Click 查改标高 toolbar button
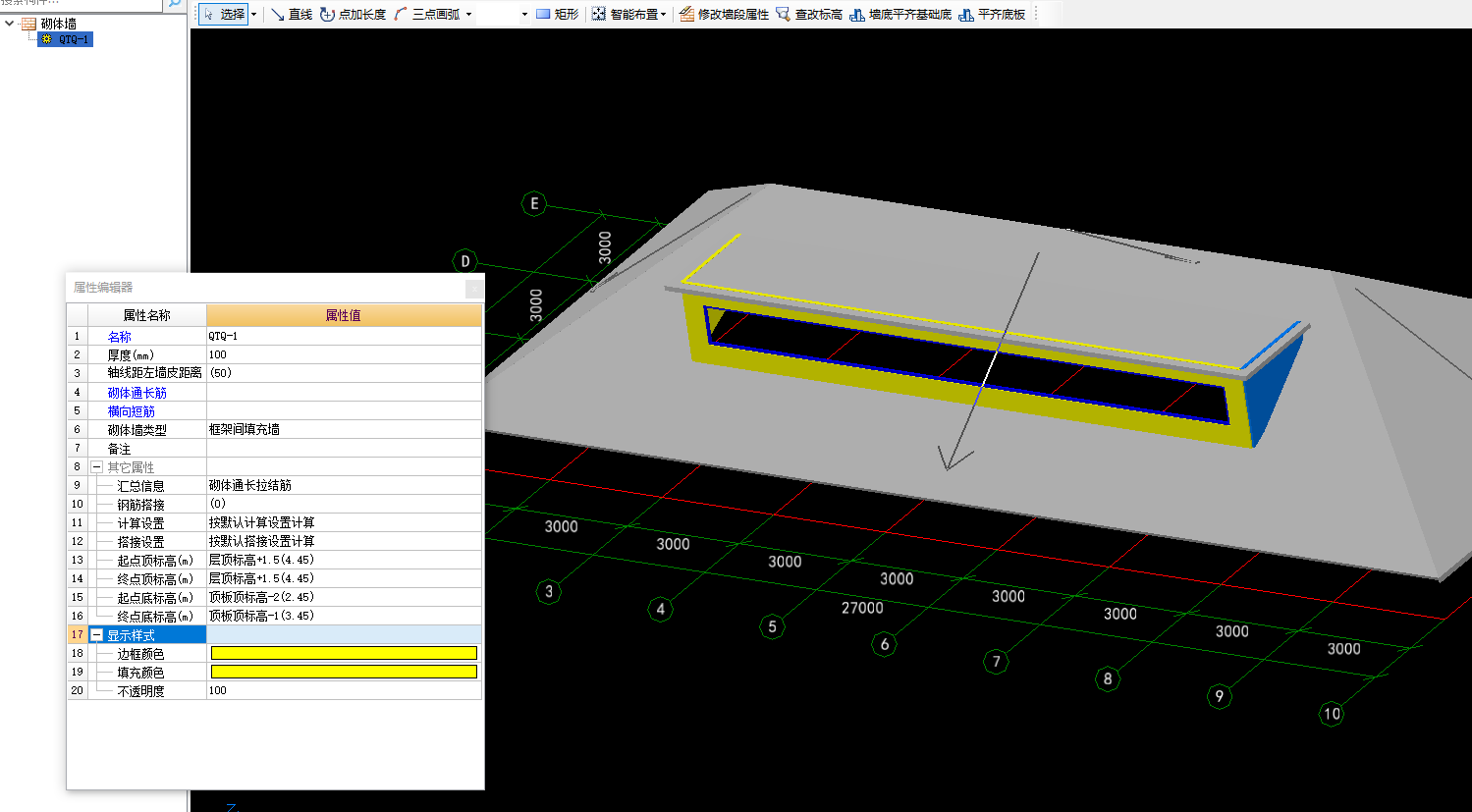Image resolution: width=1472 pixels, height=812 pixels. coord(809,14)
